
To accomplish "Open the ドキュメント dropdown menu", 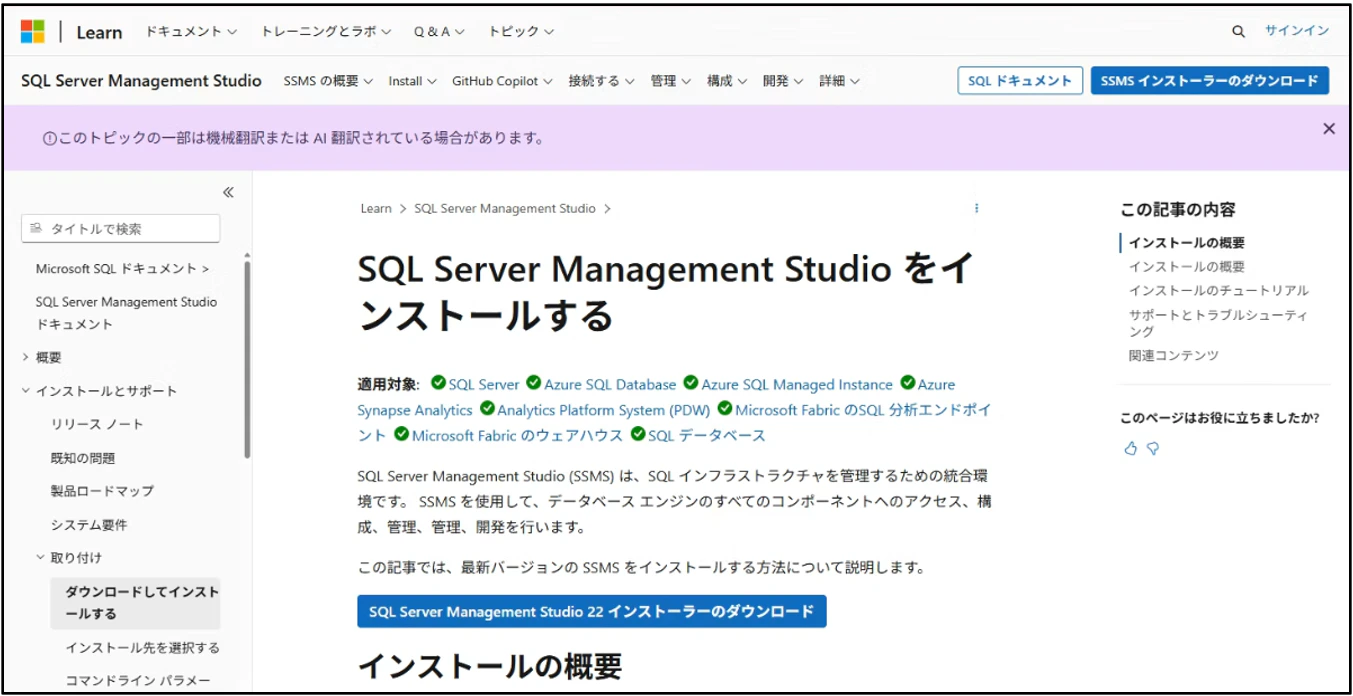I will [191, 32].
